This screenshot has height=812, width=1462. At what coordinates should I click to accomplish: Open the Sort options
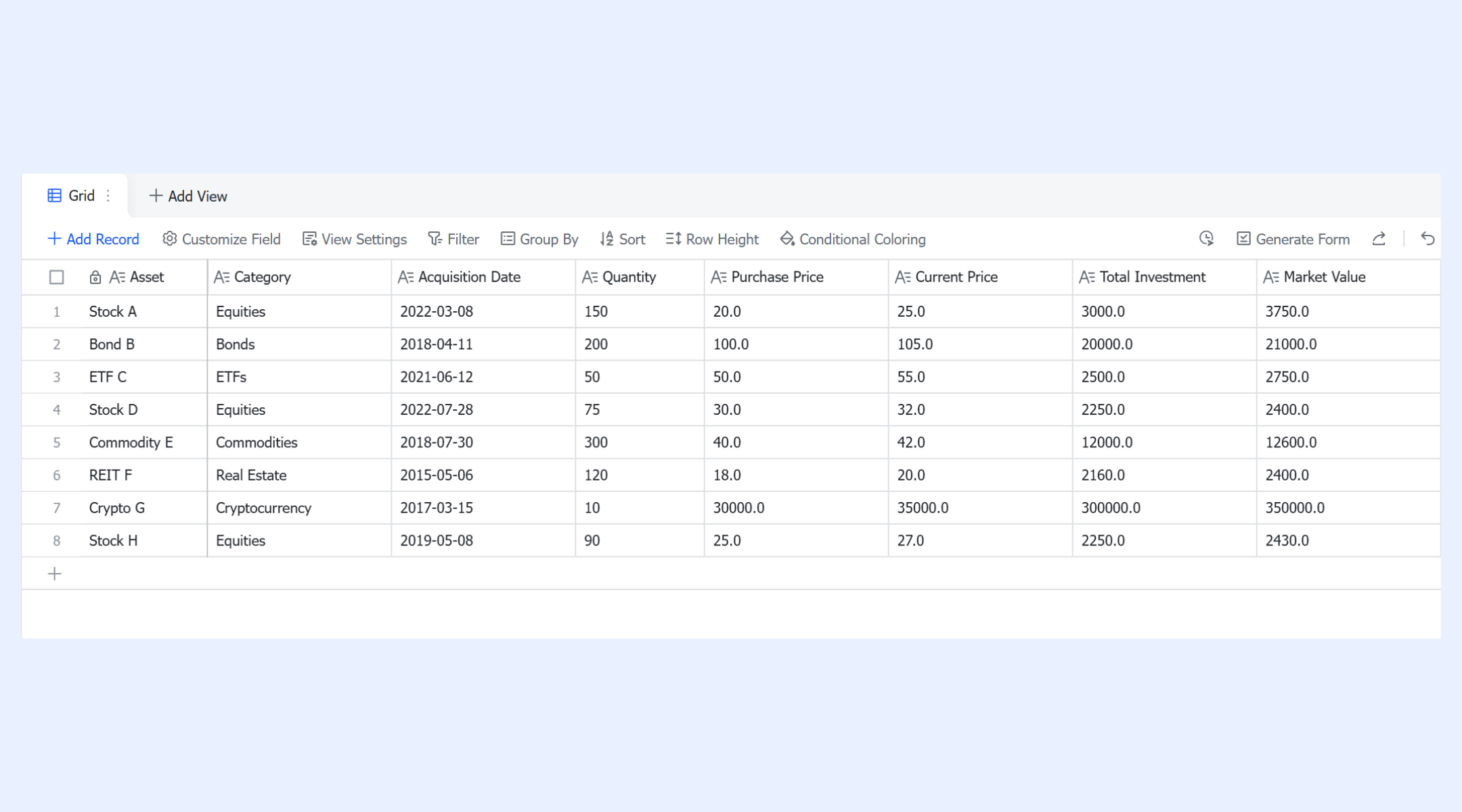[x=623, y=239]
